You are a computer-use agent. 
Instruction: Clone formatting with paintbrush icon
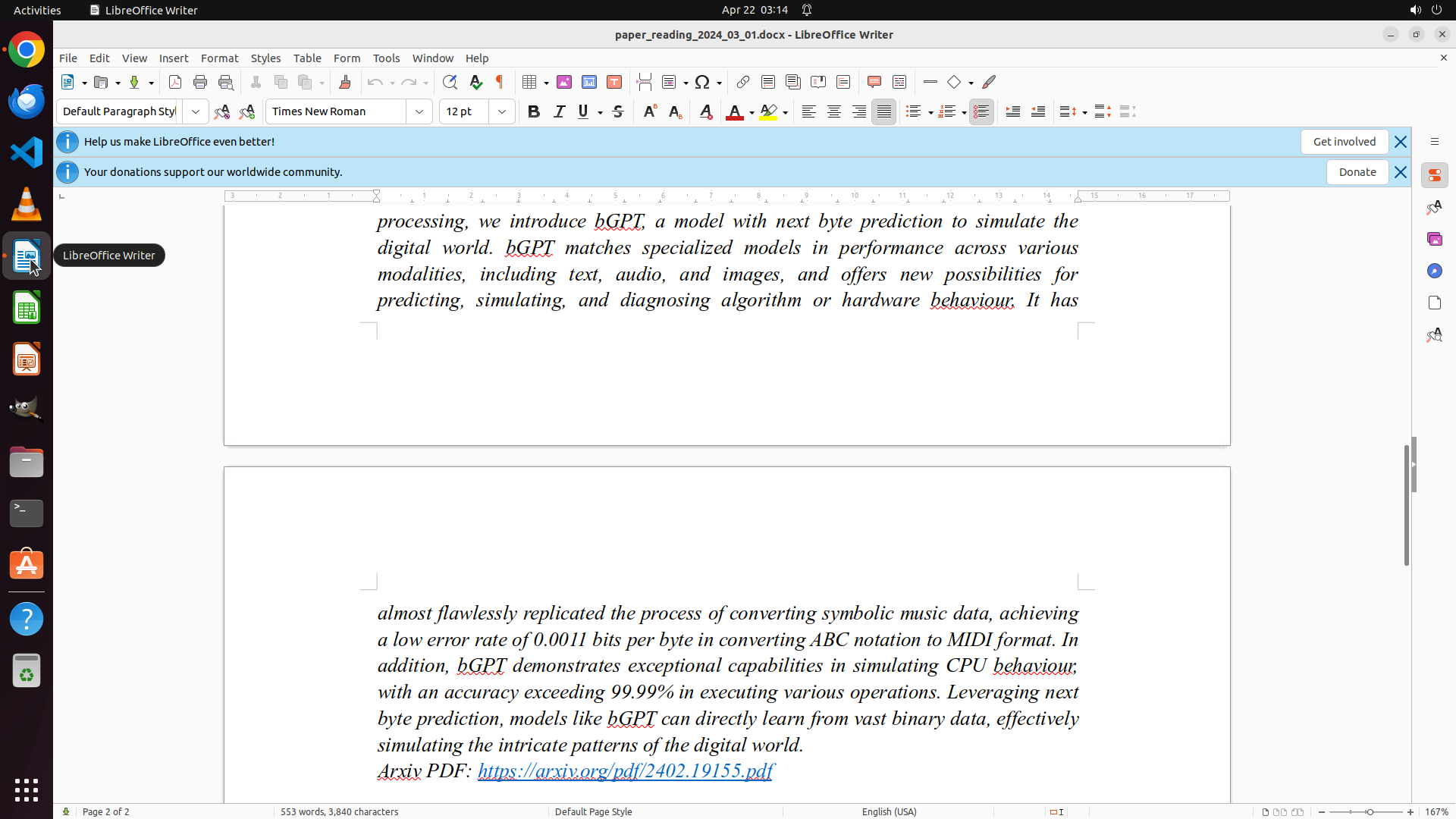[345, 82]
